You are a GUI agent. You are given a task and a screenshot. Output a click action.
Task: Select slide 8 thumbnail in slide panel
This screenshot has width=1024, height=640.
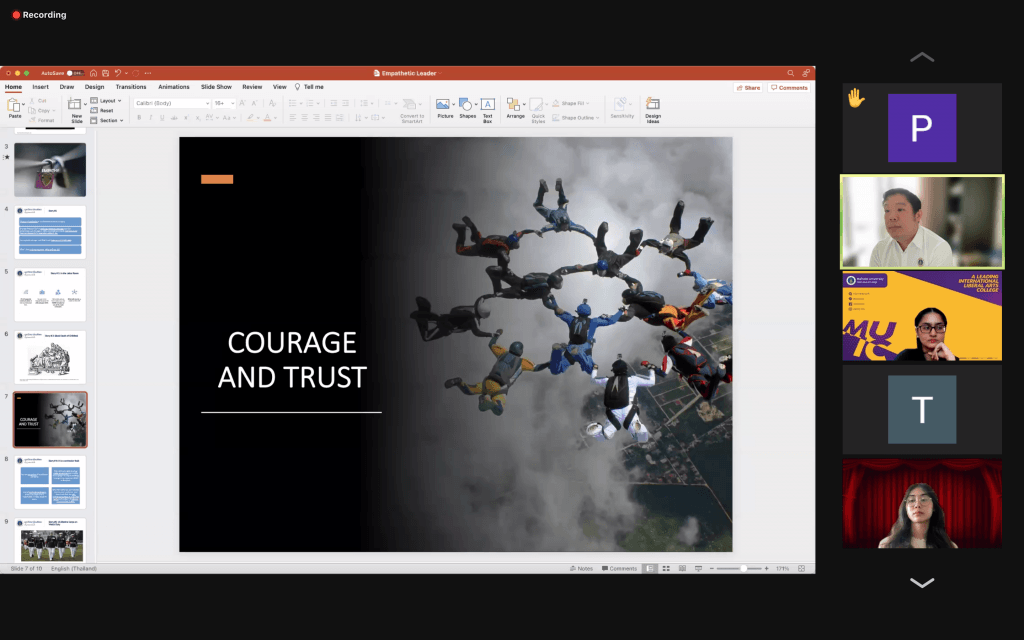click(50, 482)
